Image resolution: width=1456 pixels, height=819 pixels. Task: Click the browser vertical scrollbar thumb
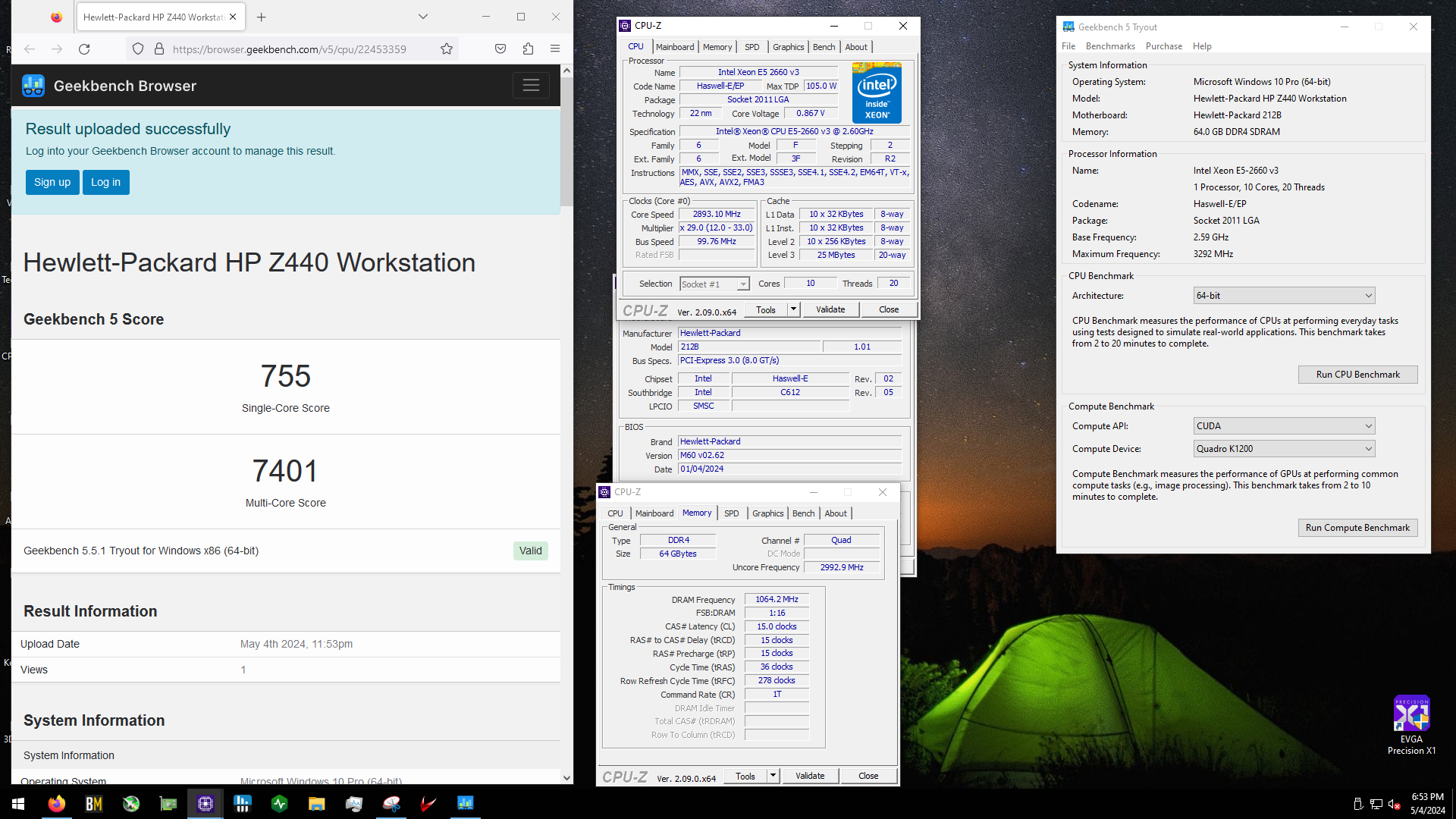pos(566,143)
